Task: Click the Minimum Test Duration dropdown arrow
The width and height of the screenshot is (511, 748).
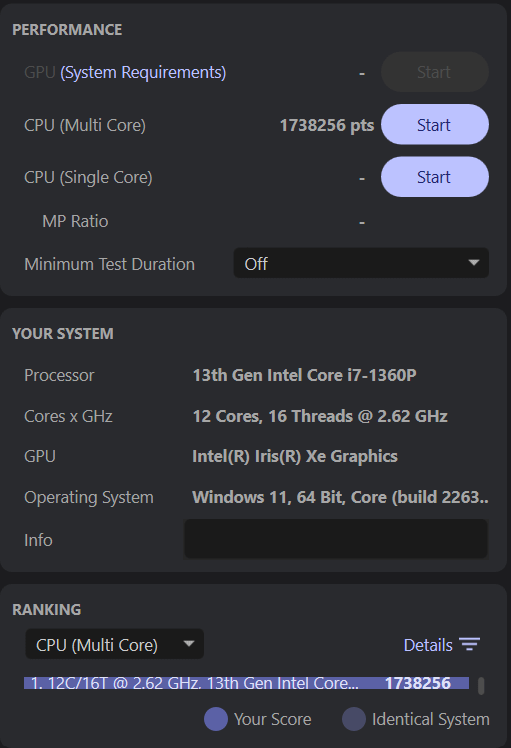Action: click(473, 263)
